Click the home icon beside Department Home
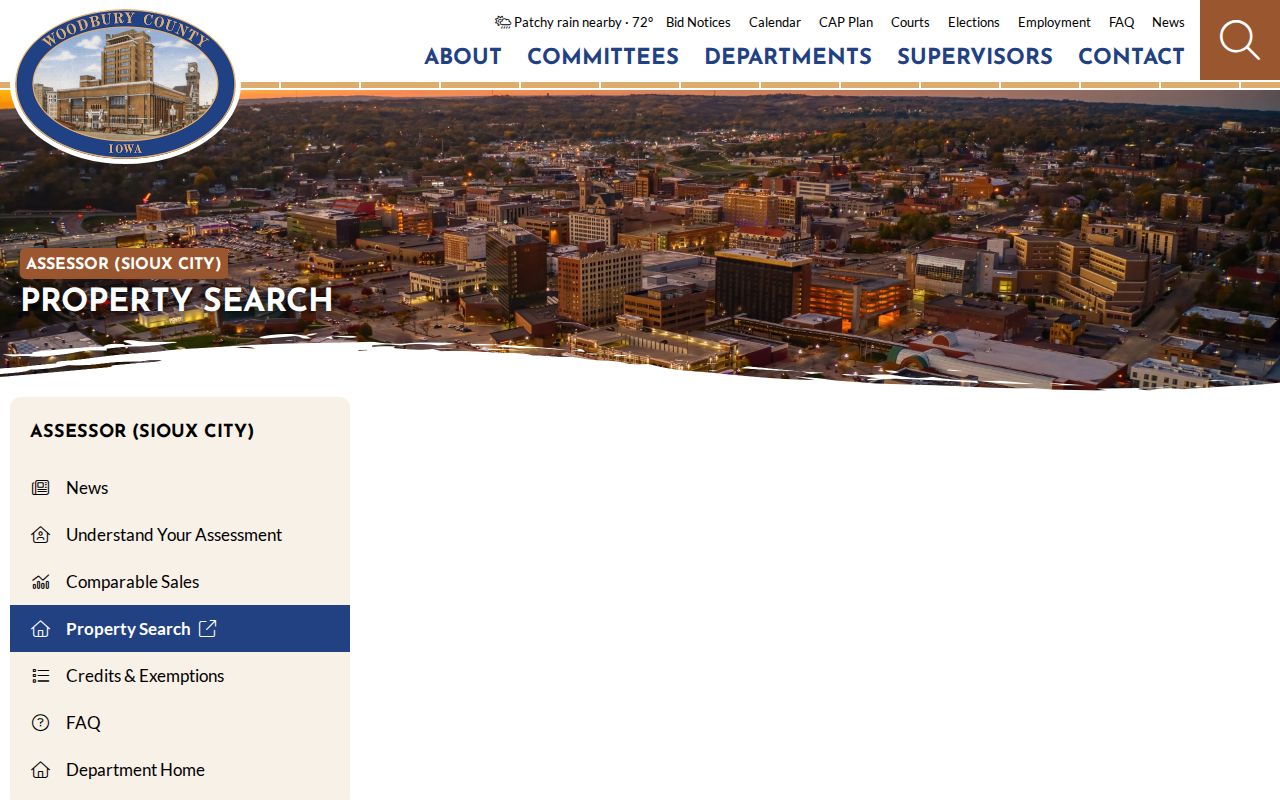The image size is (1280, 800). [40, 770]
